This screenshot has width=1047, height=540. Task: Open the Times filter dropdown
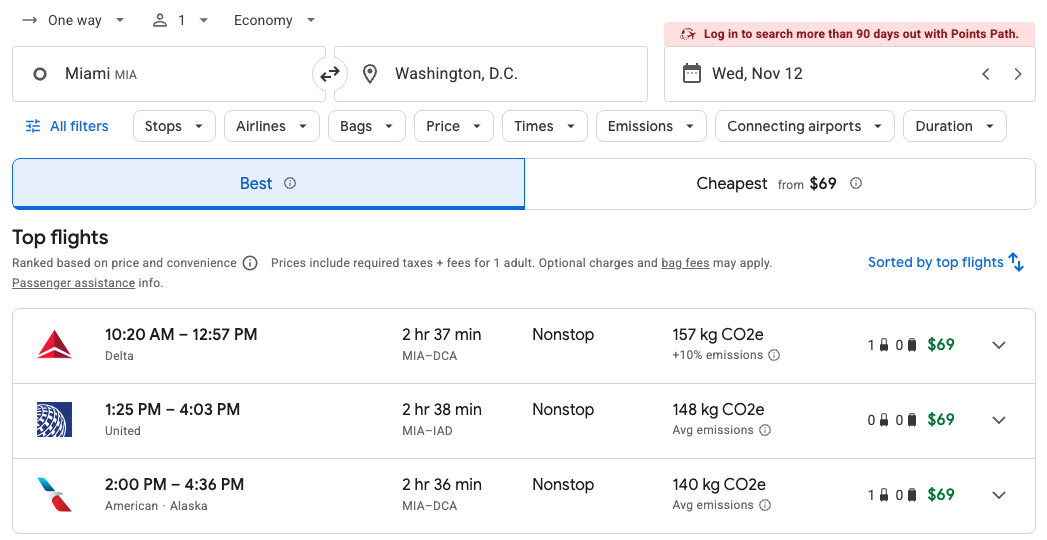click(545, 126)
